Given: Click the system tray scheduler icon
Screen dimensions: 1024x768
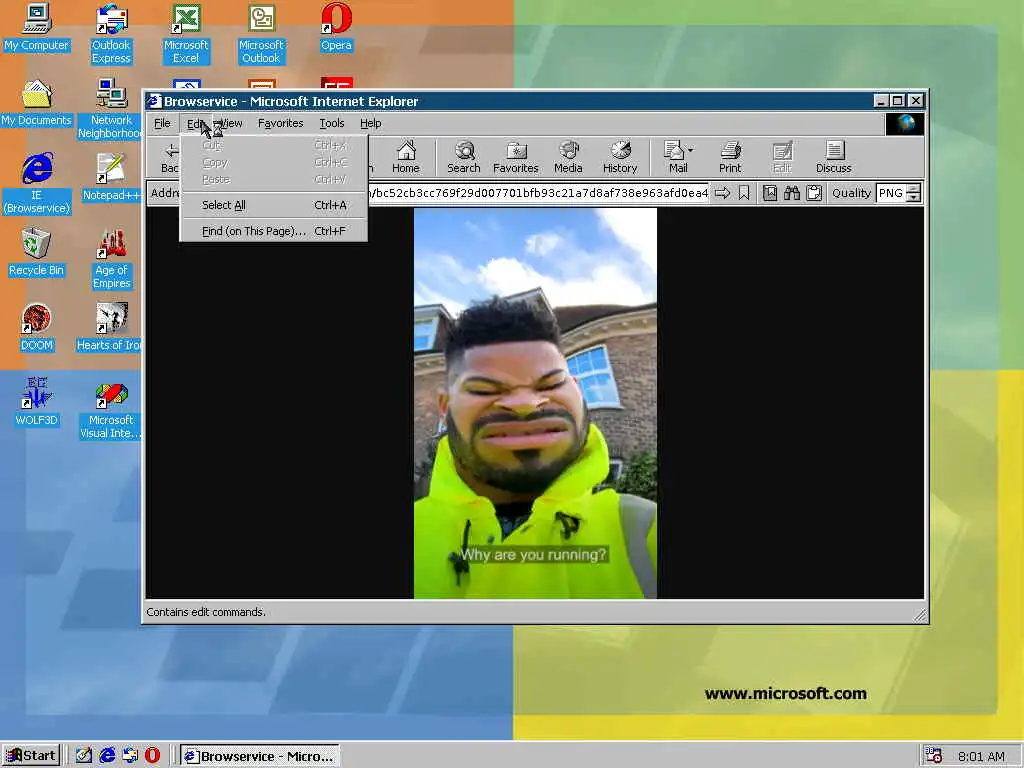Looking at the screenshot, I should (x=934, y=756).
